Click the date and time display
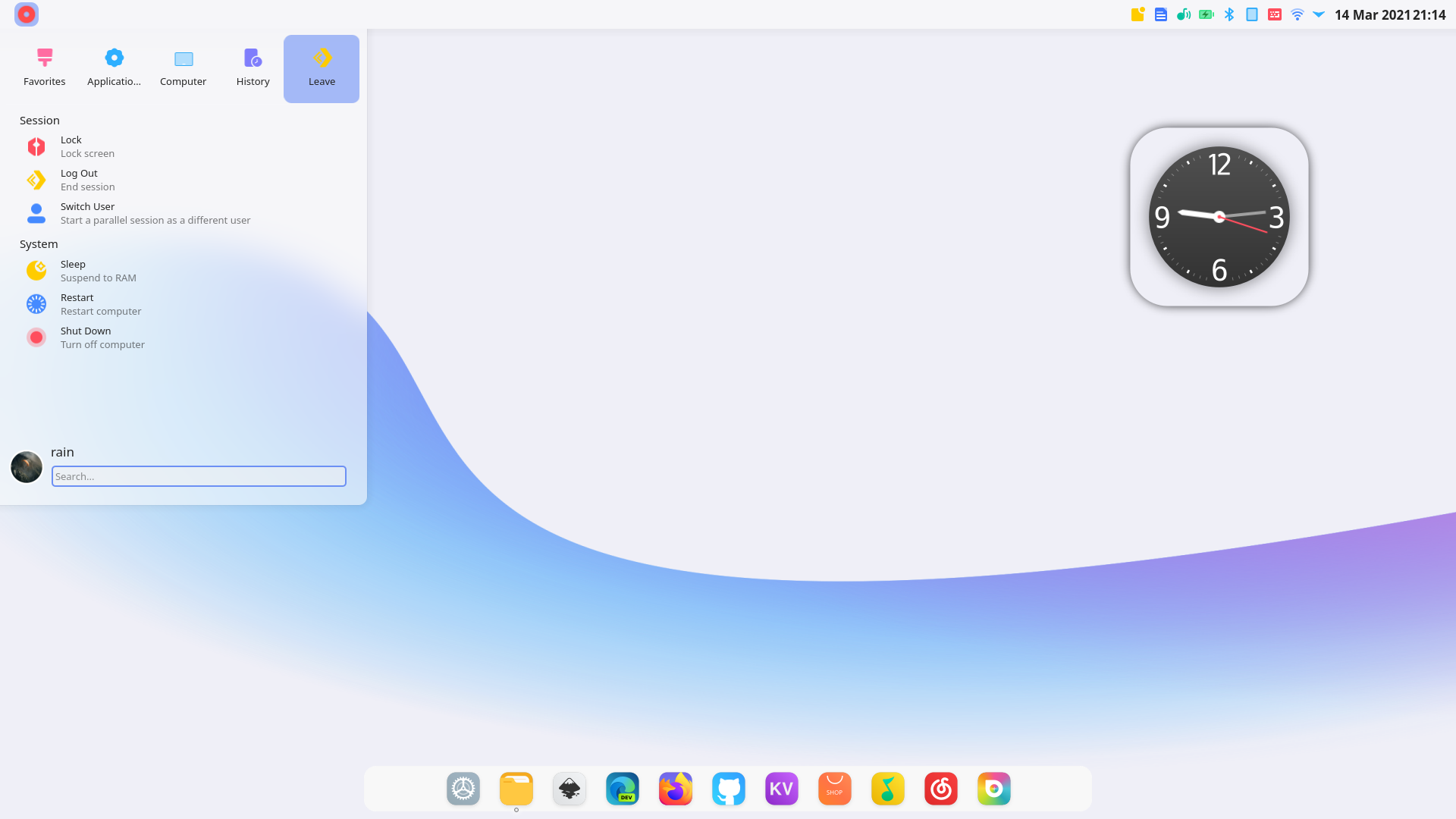The width and height of the screenshot is (1456, 819). tap(1389, 15)
